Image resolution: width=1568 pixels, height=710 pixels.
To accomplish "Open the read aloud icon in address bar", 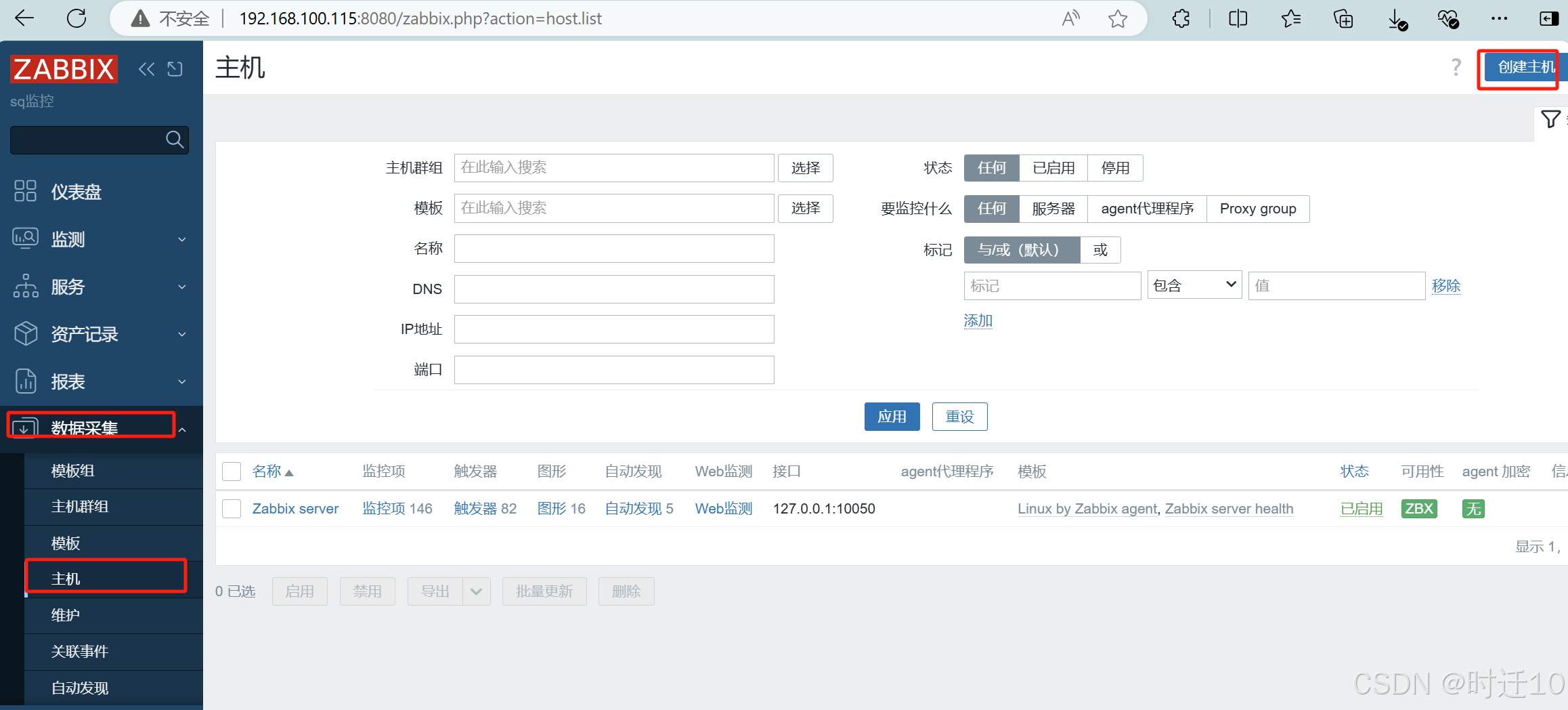I will [x=1070, y=18].
